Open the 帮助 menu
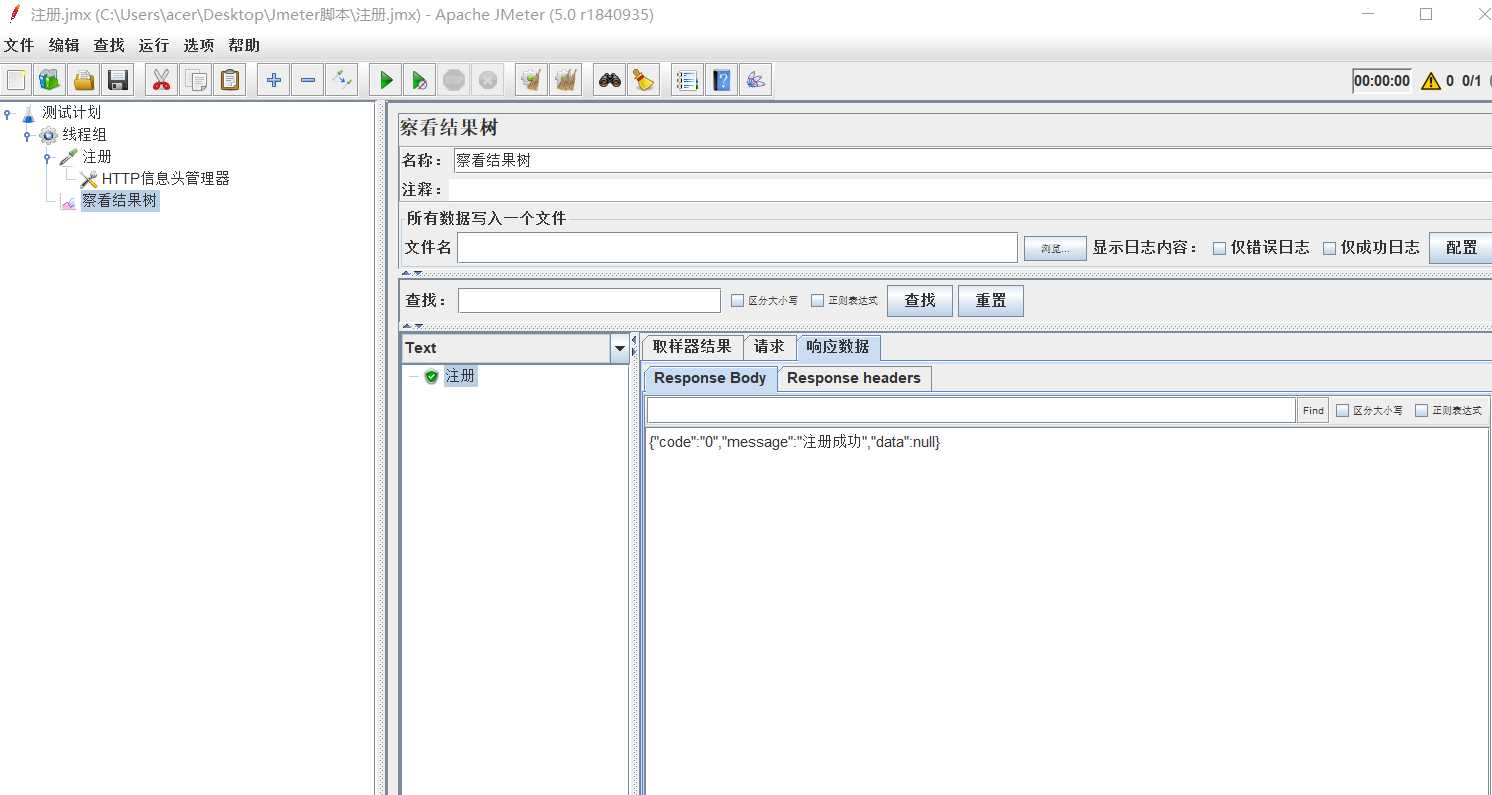This screenshot has width=1492, height=795. [244, 45]
